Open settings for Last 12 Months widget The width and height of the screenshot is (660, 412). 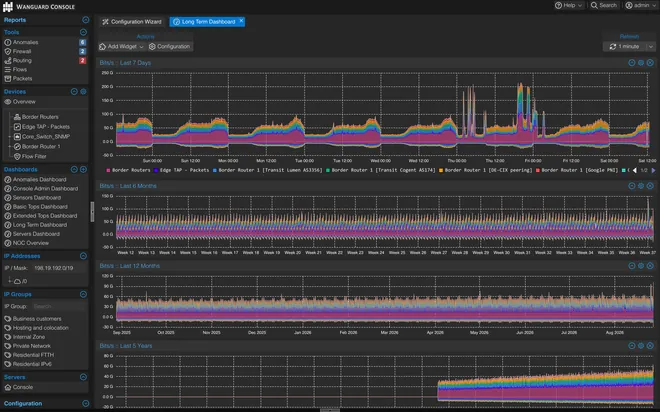tap(641, 266)
